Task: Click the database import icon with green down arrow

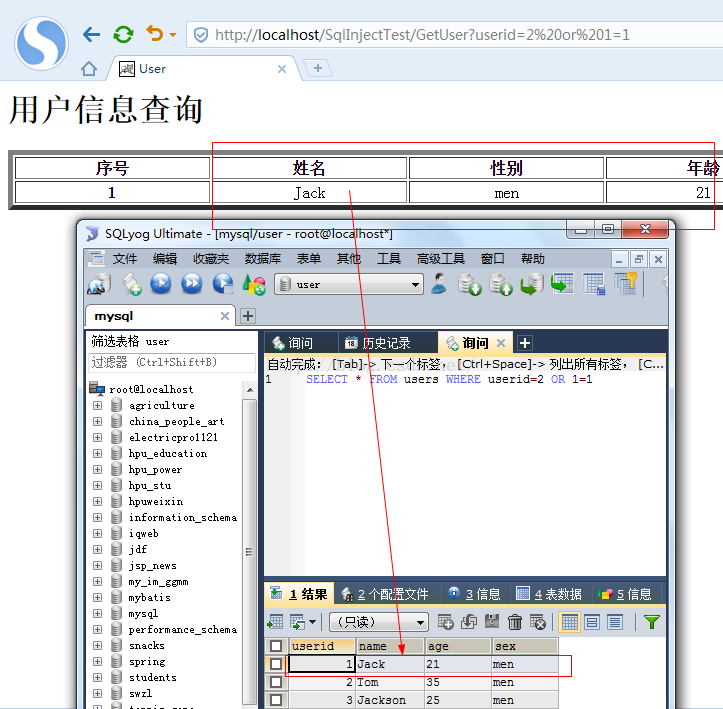Action: 469,284
